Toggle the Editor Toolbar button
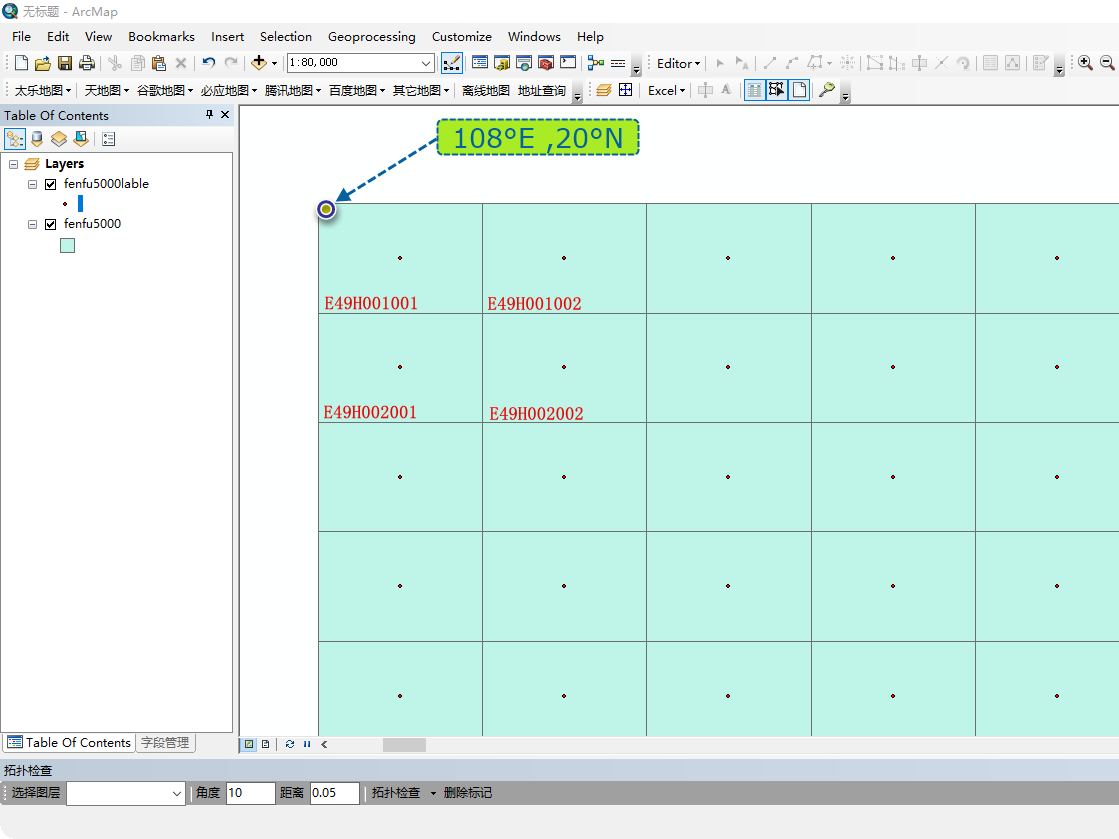The height and width of the screenshot is (839, 1119). [x=452, y=63]
